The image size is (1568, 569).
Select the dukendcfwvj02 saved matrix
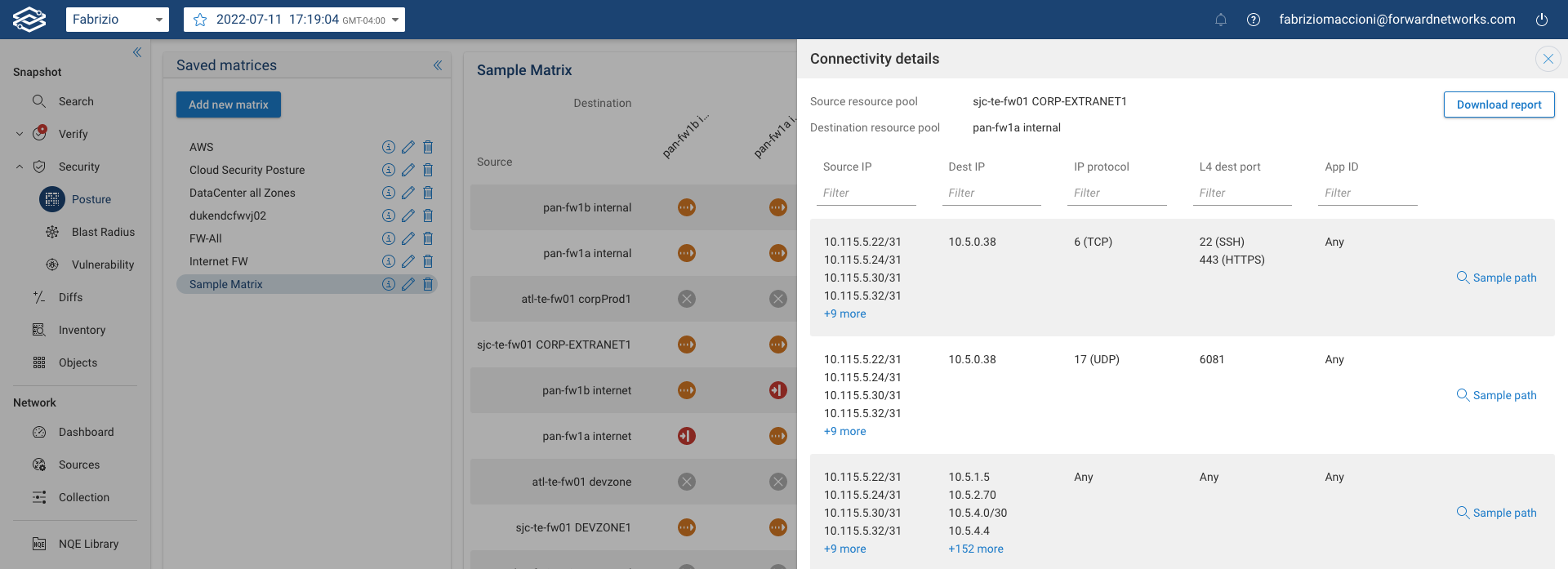[x=228, y=216]
